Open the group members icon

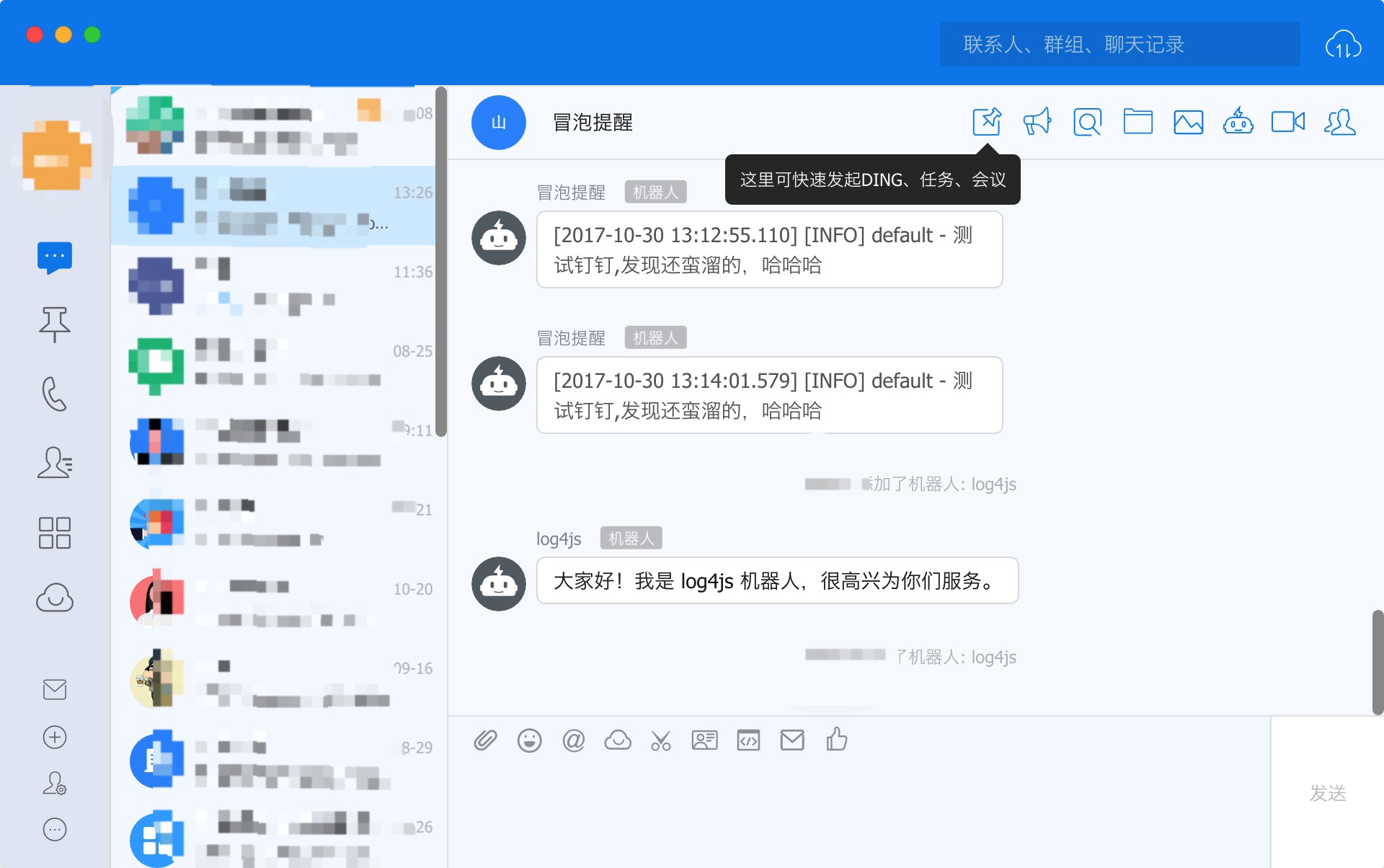pos(1339,122)
